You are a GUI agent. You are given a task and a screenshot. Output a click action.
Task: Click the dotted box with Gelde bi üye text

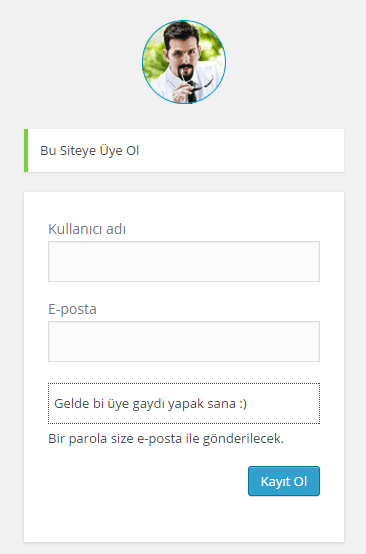pos(184,403)
